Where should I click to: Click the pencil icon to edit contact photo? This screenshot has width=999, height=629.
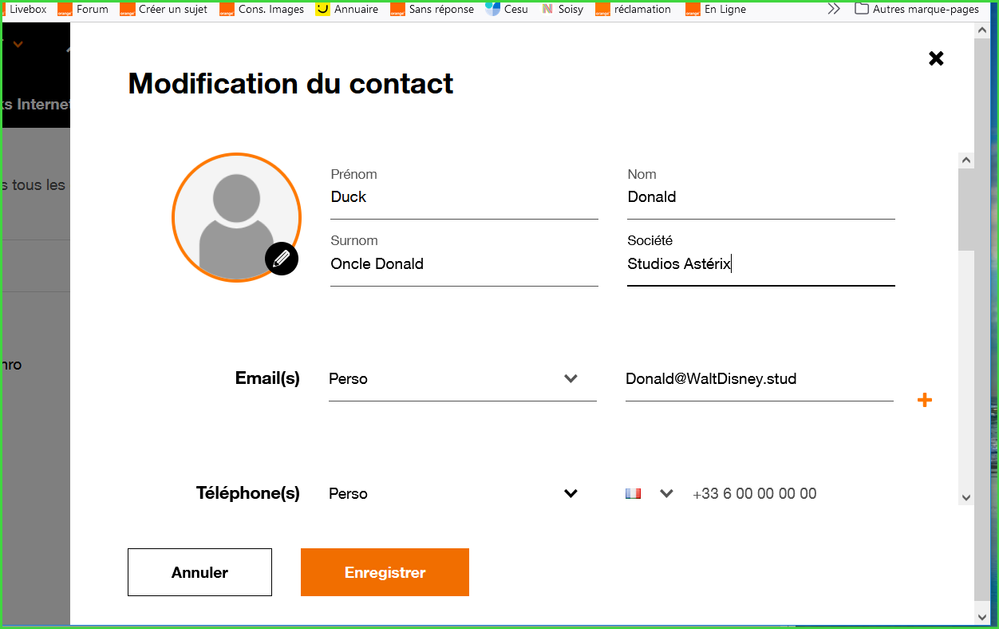coord(282,259)
